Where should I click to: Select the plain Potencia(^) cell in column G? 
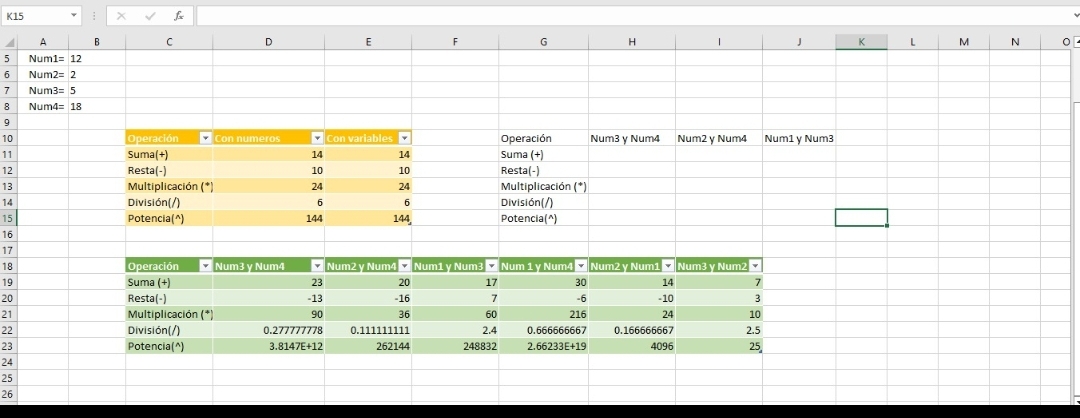(543, 218)
